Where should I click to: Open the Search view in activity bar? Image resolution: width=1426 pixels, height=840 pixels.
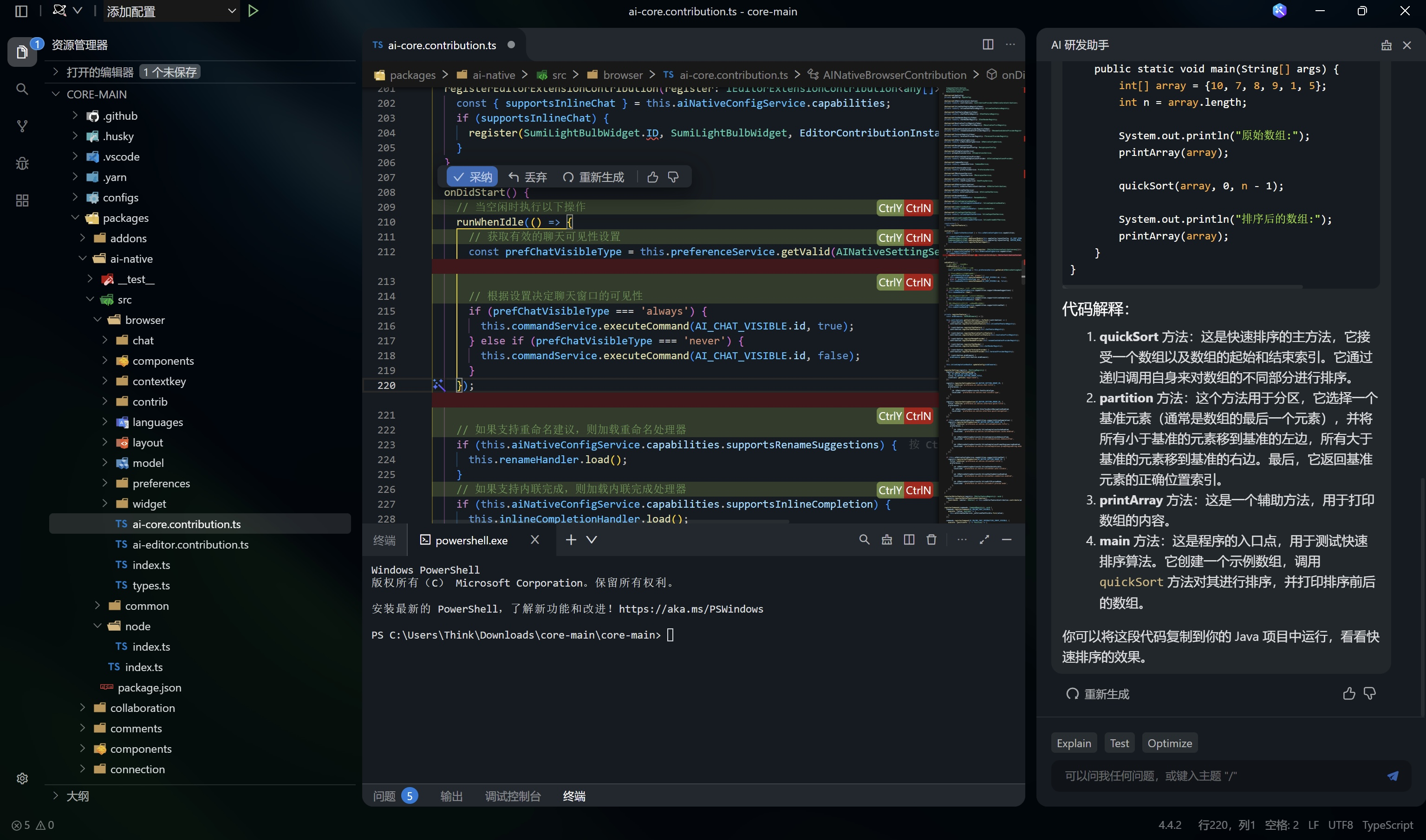coord(22,89)
